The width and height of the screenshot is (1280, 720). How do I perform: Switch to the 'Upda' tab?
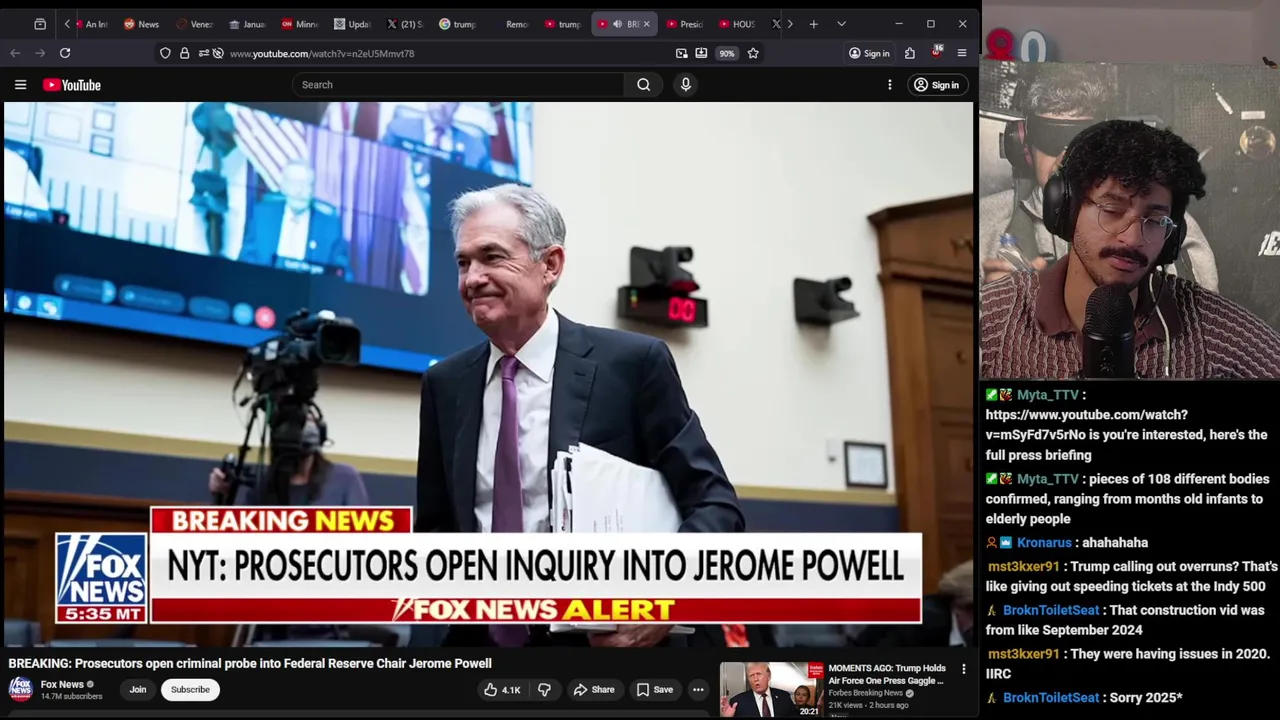tap(353, 24)
